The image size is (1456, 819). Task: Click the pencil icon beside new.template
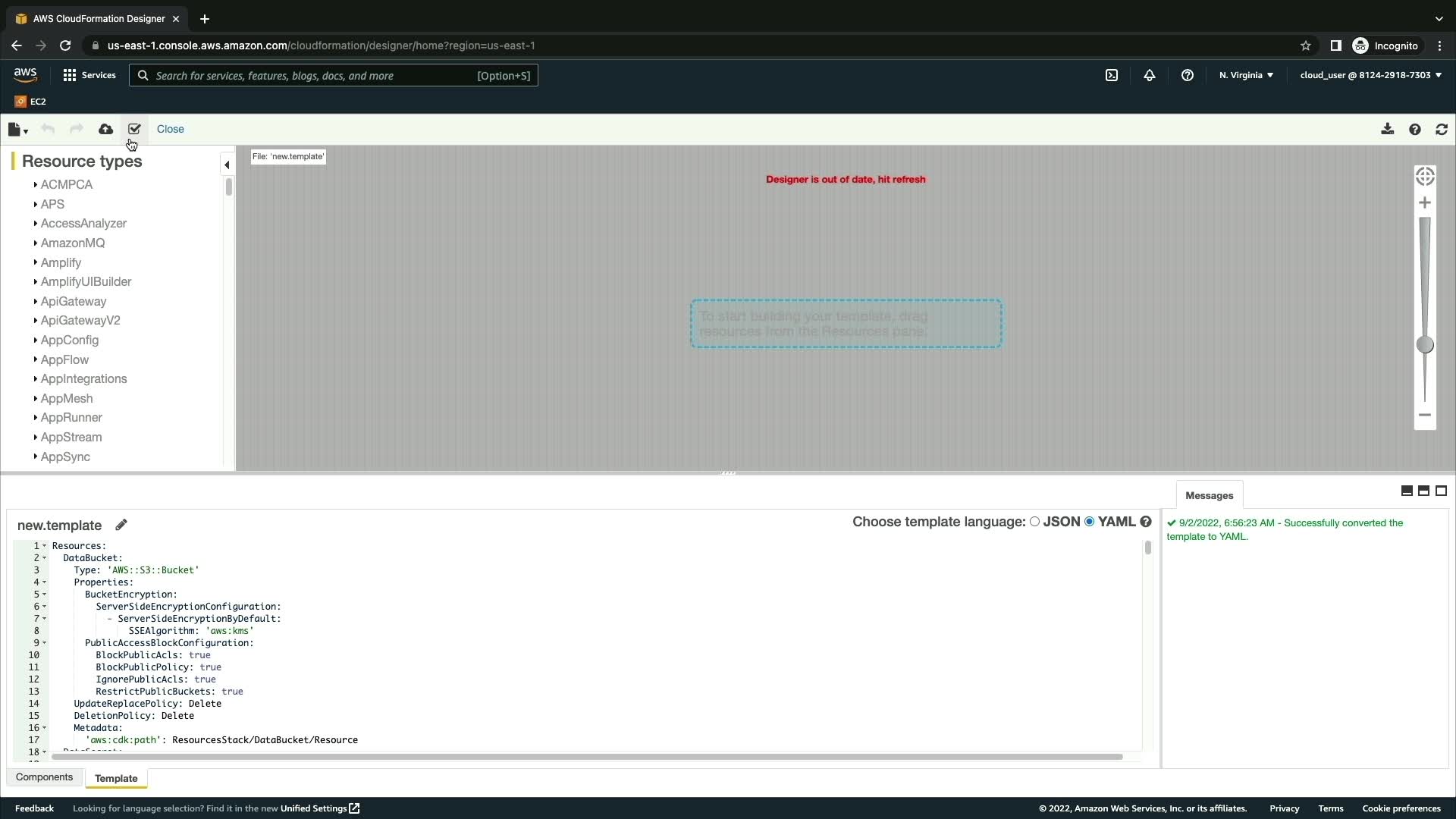tap(121, 525)
